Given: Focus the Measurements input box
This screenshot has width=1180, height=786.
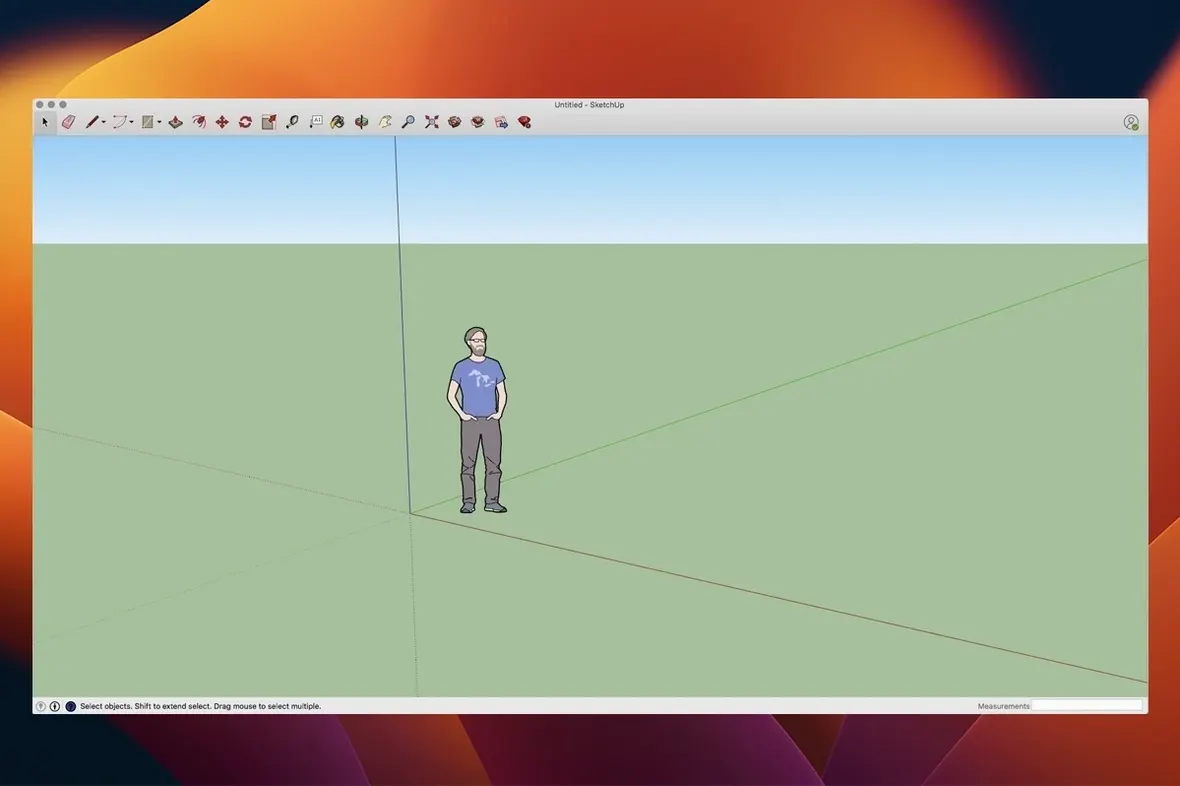Looking at the screenshot, I should pos(1087,705).
